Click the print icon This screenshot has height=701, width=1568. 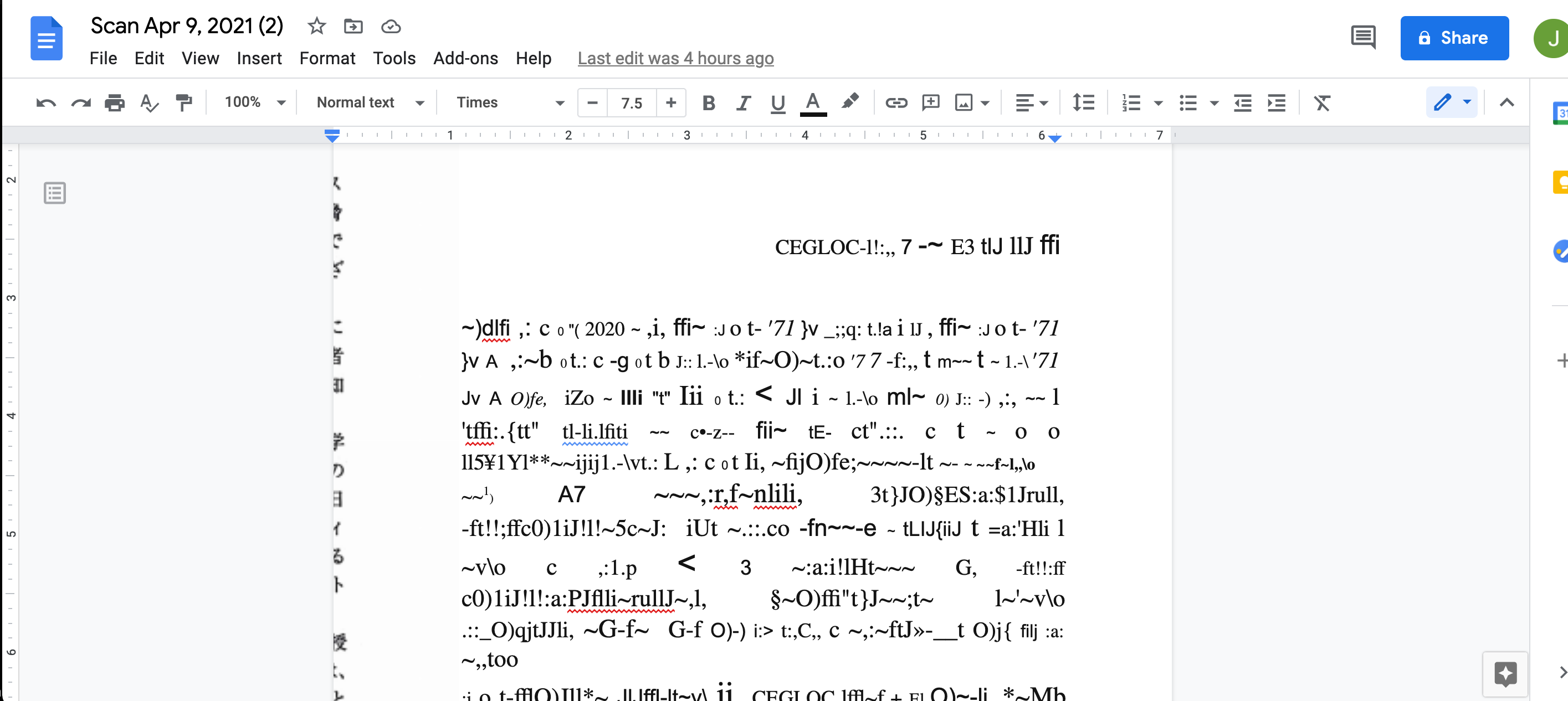click(x=115, y=102)
